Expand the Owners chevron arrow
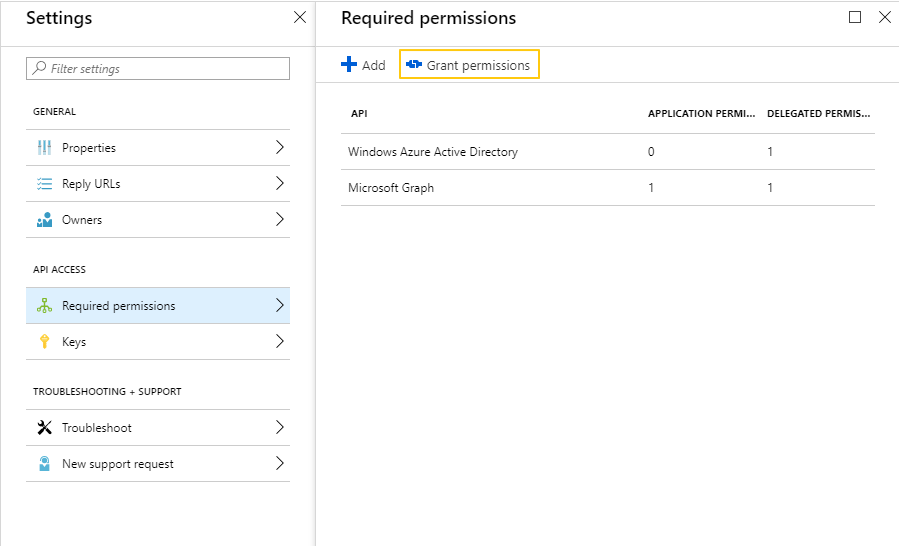899x546 pixels. pyautogui.click(x=279, y=219)
